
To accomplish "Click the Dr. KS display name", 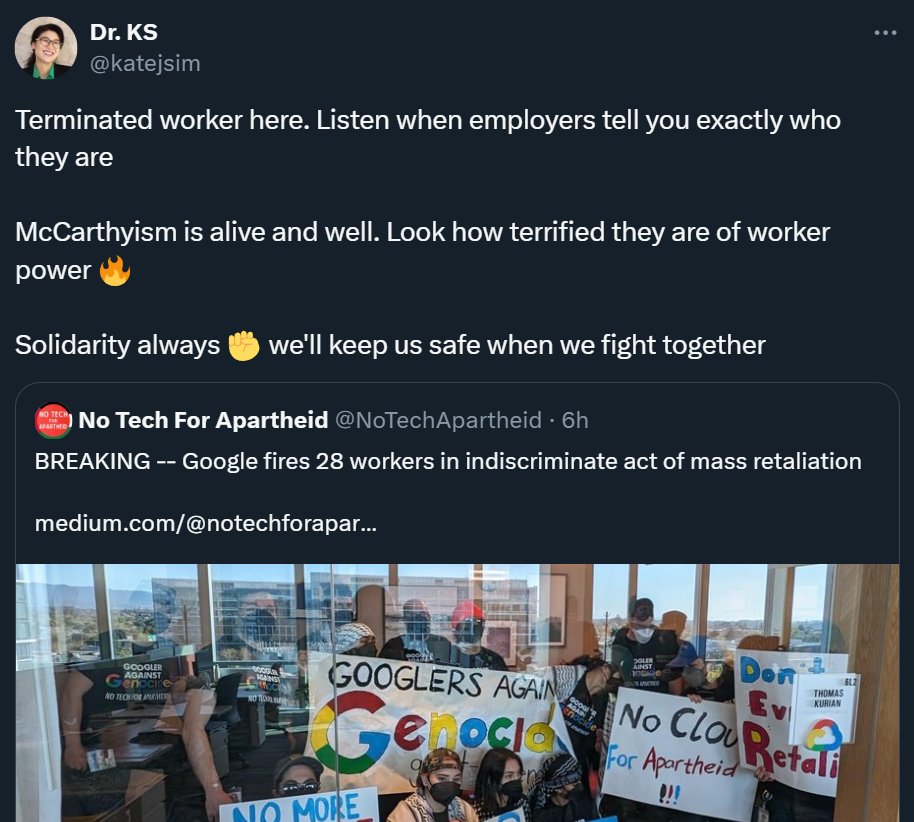I will (x=124, y=32).
